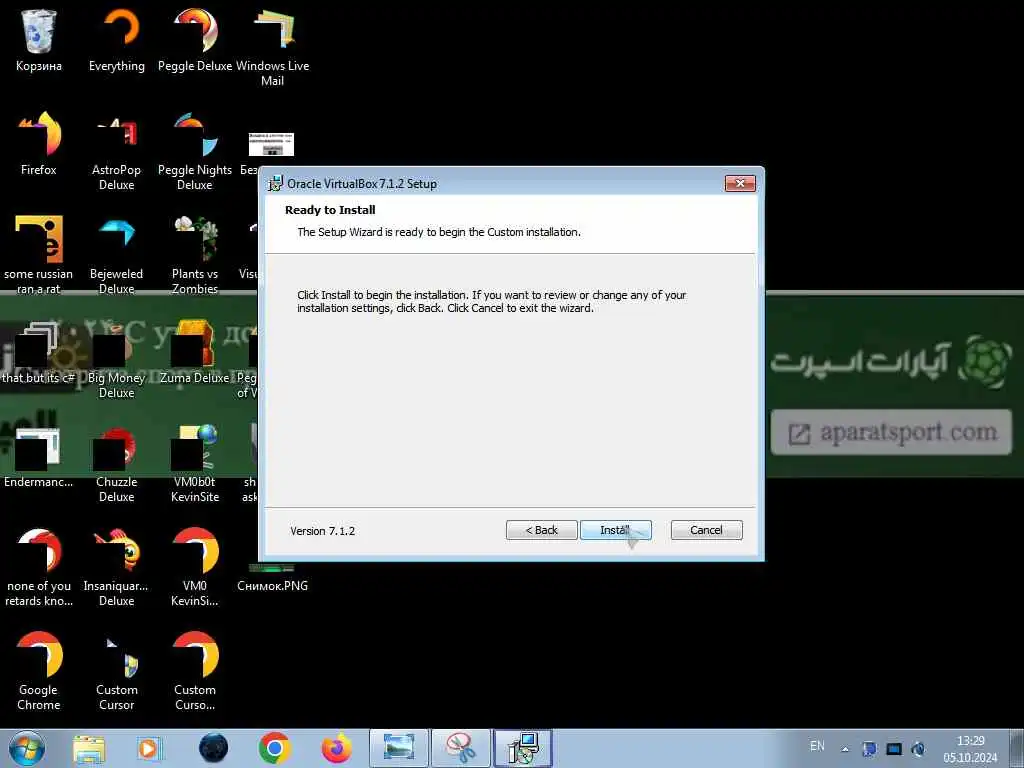Image resolution: width=1024 pixels, height=768 pixels.
Task: Open the Windows Start menu
Action: click(27, 748)
